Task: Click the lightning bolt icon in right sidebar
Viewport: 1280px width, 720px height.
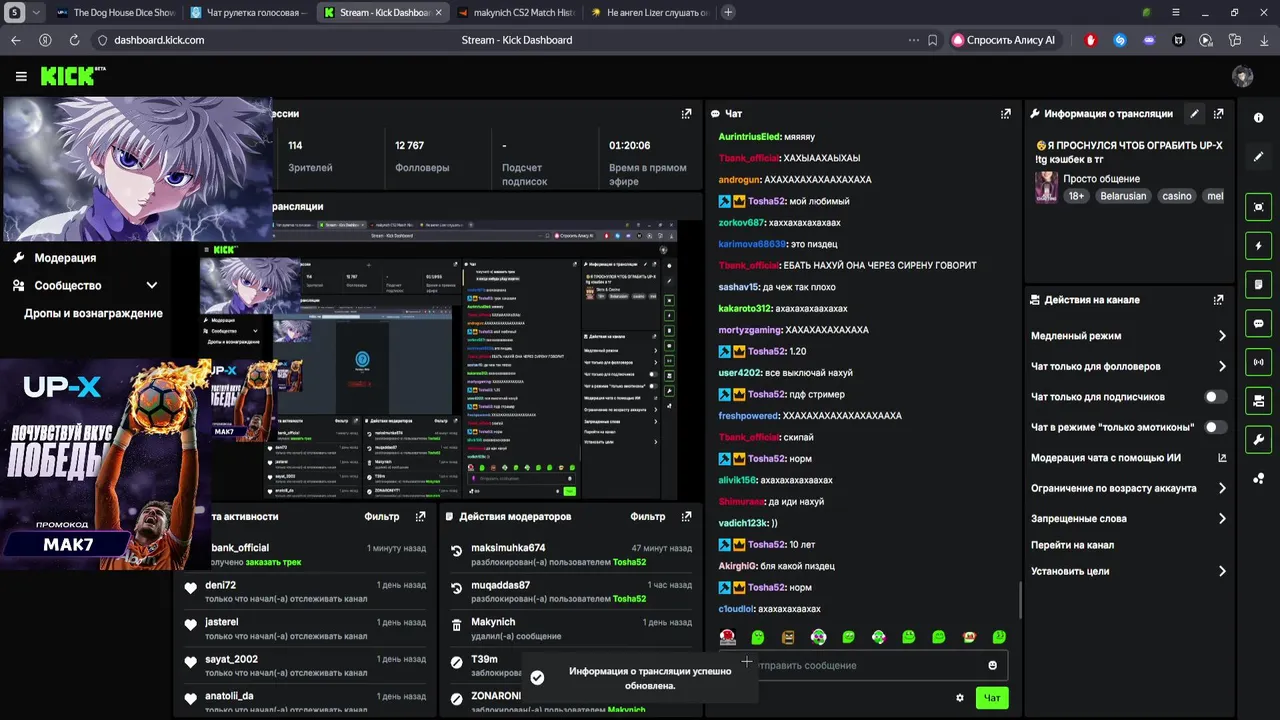Action: pyautogui.click(x=1258, y=246)
